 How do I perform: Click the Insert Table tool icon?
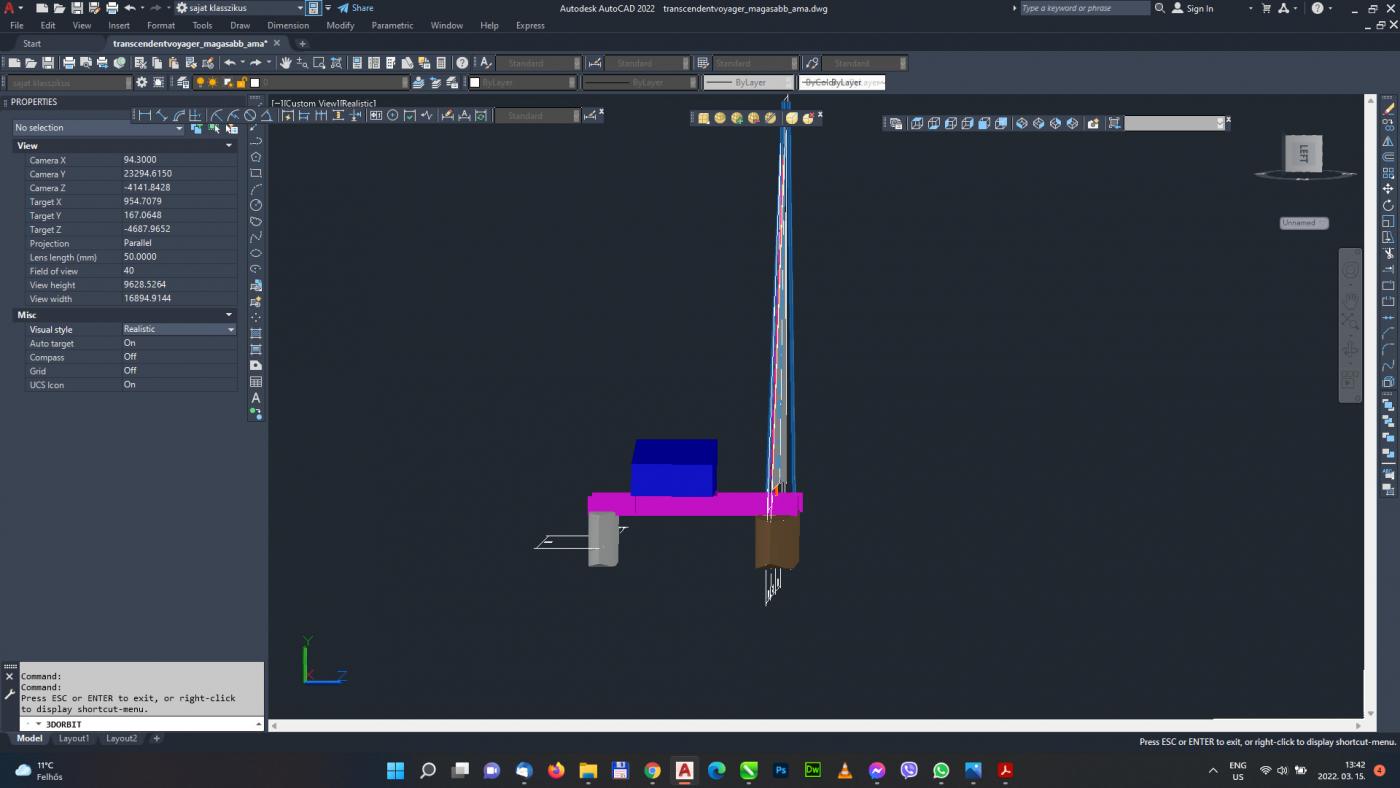click(256, 382)
